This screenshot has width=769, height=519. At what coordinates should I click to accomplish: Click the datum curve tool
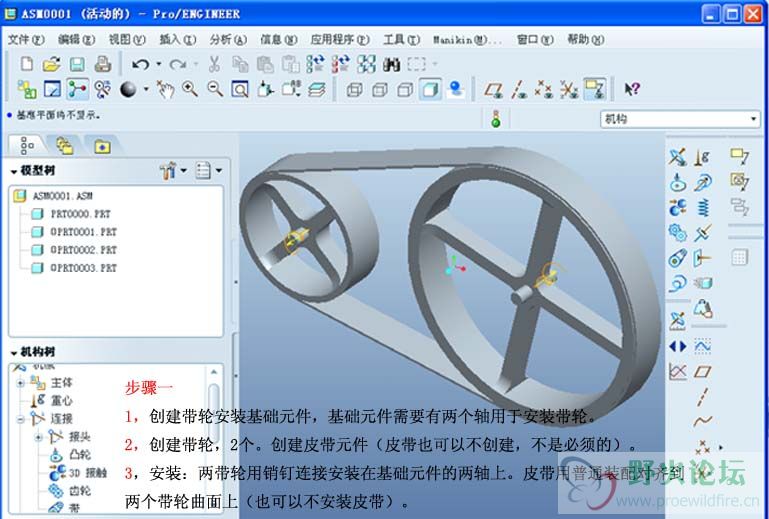tap(702, 420)
